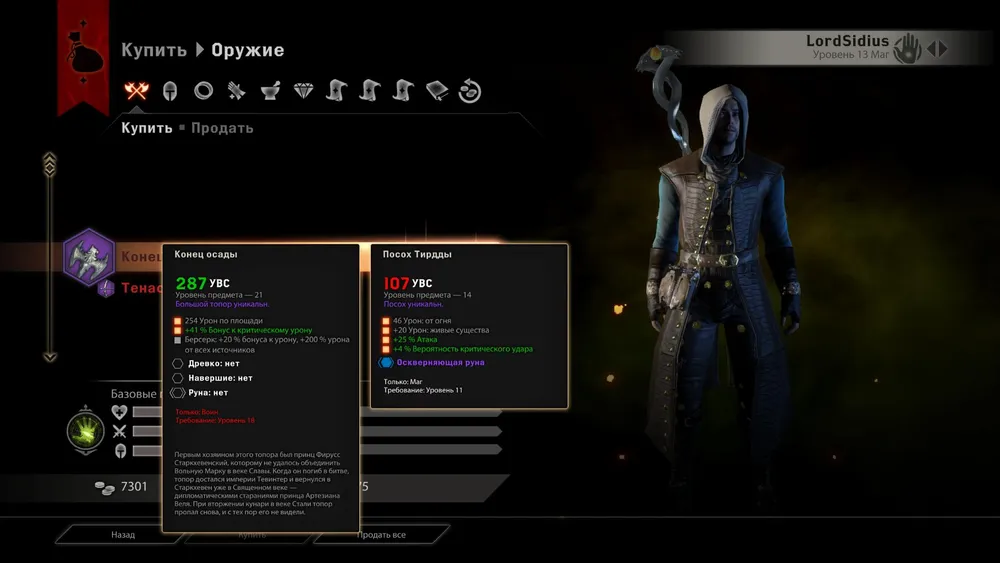Click the red Требование: Уровень 18 text
Viewport: 1000px width, 563px height.
(215, 420)
